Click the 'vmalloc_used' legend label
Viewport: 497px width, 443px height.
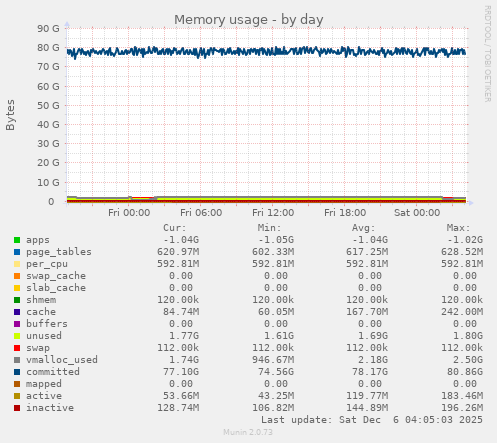[x=62, y=360]
